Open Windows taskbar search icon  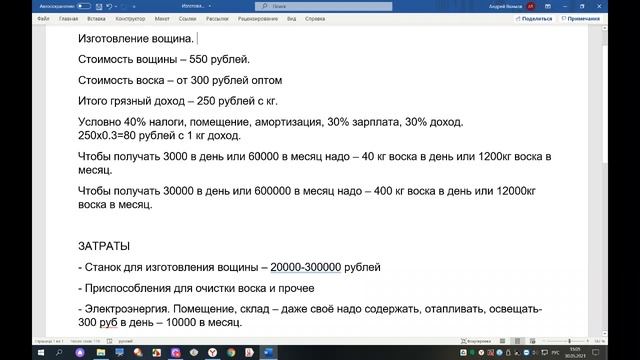59,353
